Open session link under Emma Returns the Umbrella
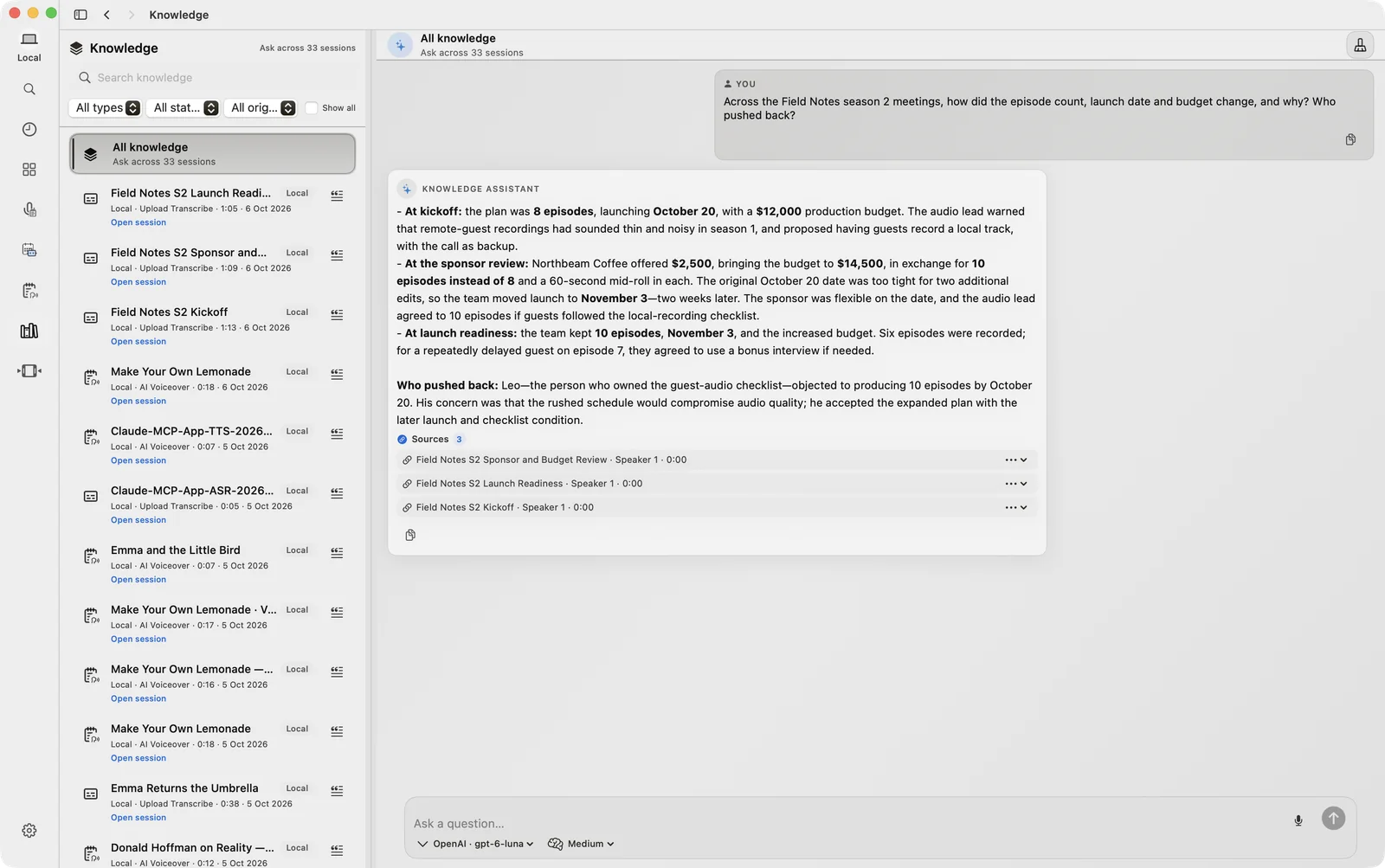The width and height of the screenshot is (1385, 868). click(138, 818)
